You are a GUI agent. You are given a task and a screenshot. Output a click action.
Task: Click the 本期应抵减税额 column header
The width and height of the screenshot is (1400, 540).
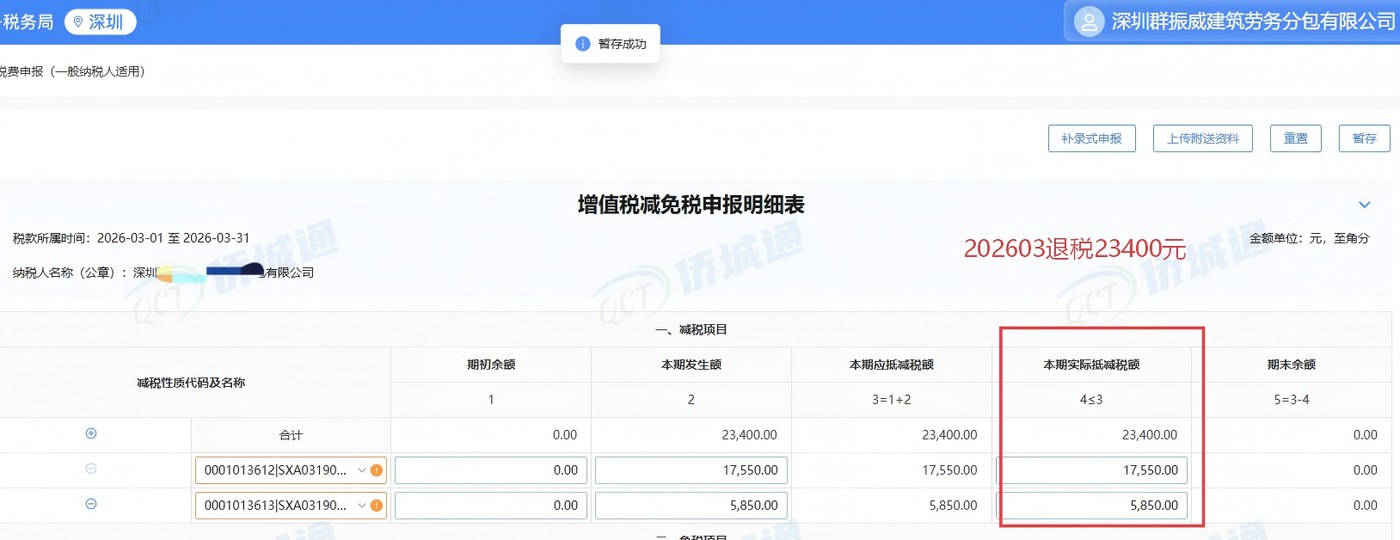pos(891,365)
